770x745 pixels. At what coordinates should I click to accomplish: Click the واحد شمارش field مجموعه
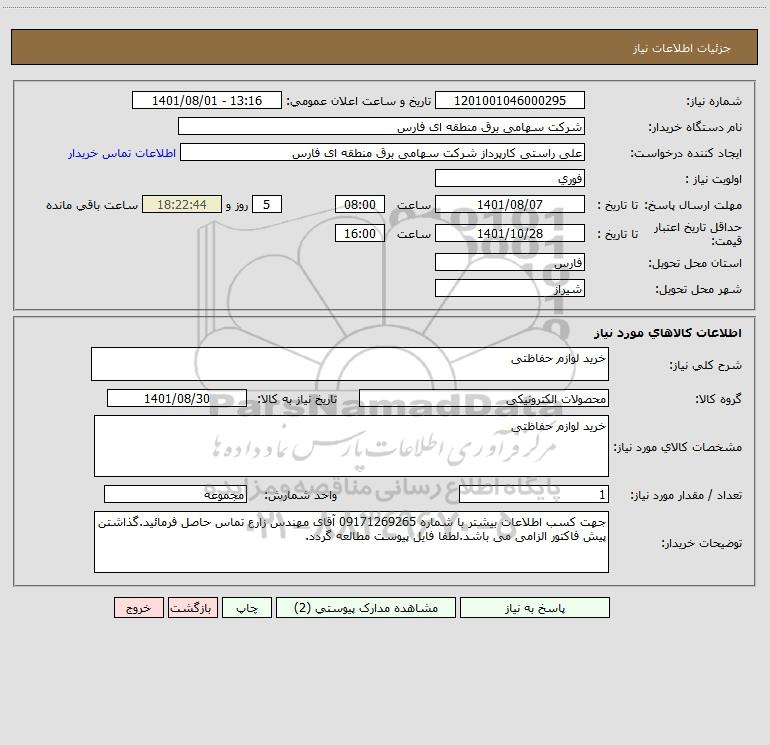tap(175, 495)
